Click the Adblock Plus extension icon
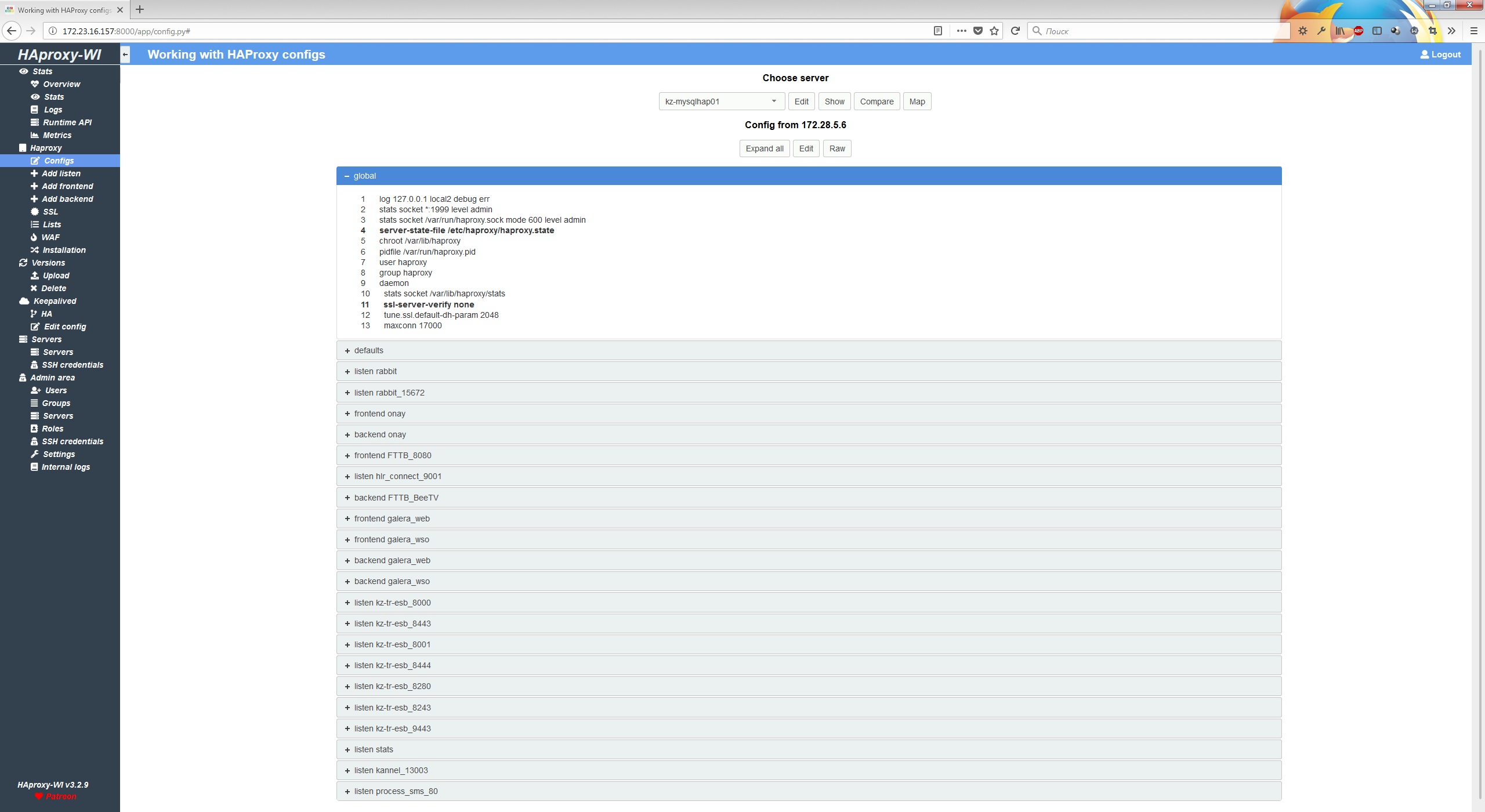 pos(1358,31)
